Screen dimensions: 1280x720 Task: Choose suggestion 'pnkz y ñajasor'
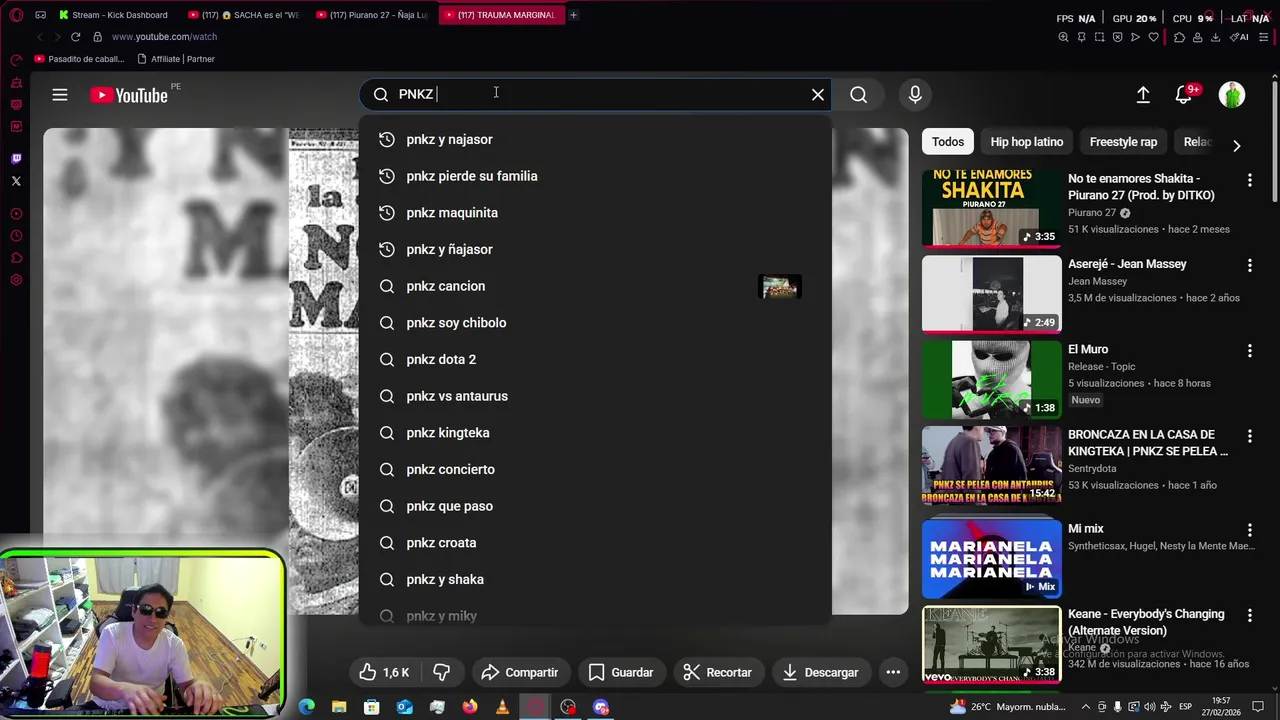595,249
